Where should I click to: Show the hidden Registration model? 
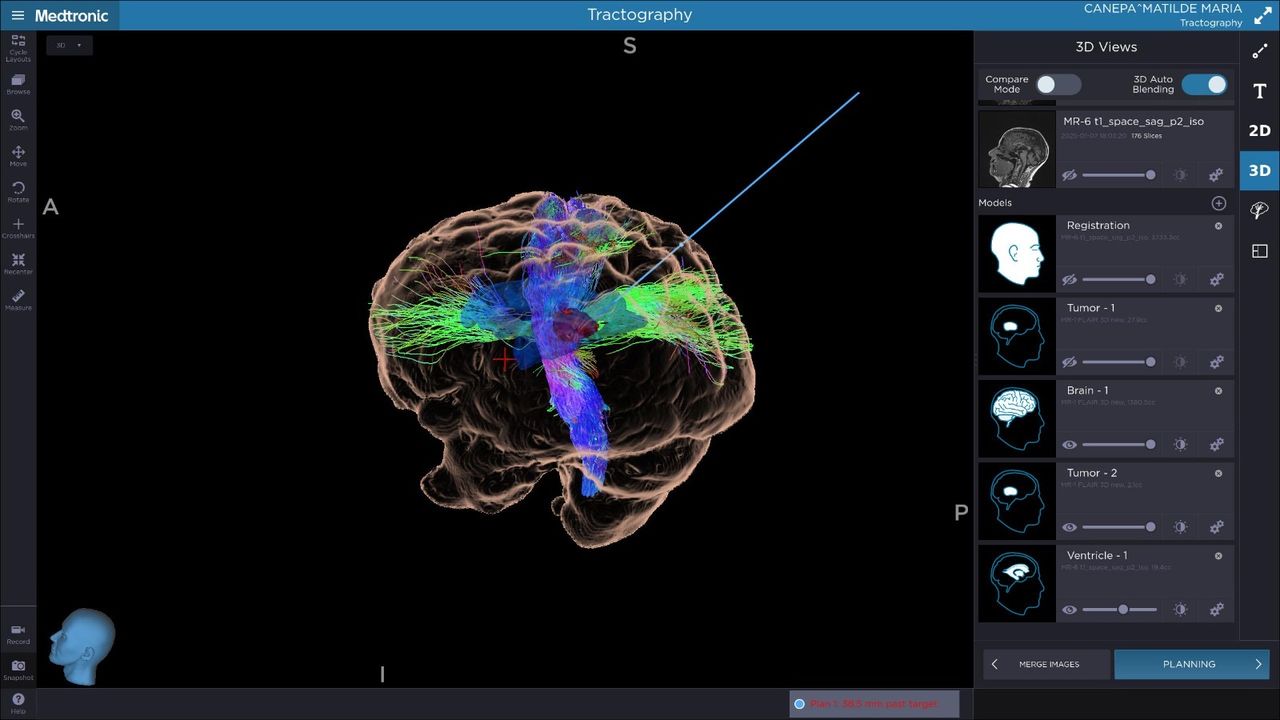click(1069, 280)
